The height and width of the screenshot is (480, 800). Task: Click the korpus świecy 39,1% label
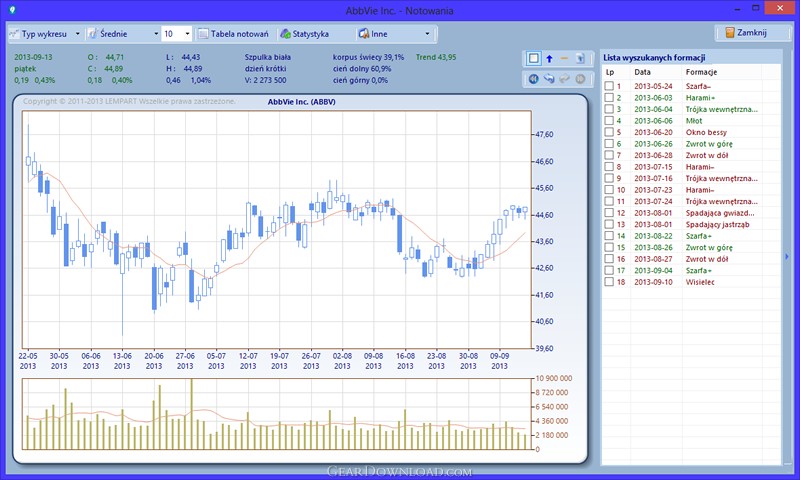pos(368,57)
